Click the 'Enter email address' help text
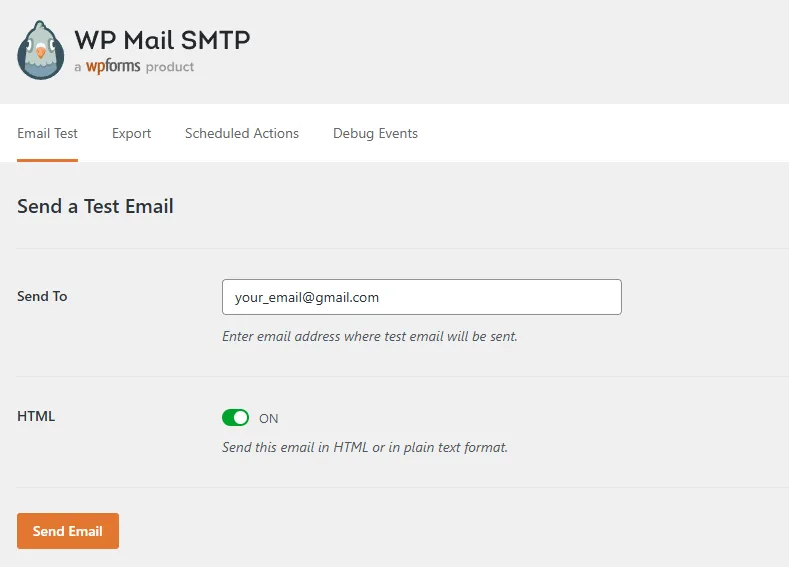The width and height of the screenshot is (789, 567). [369, 337]
